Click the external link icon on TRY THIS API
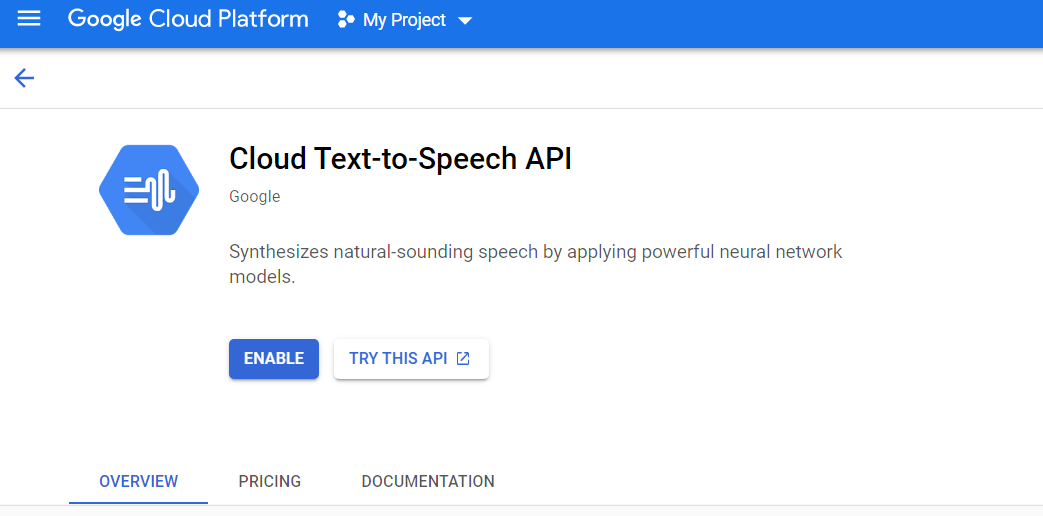The width and height of the screenshot is (1043, 516). tap(463, 358)
